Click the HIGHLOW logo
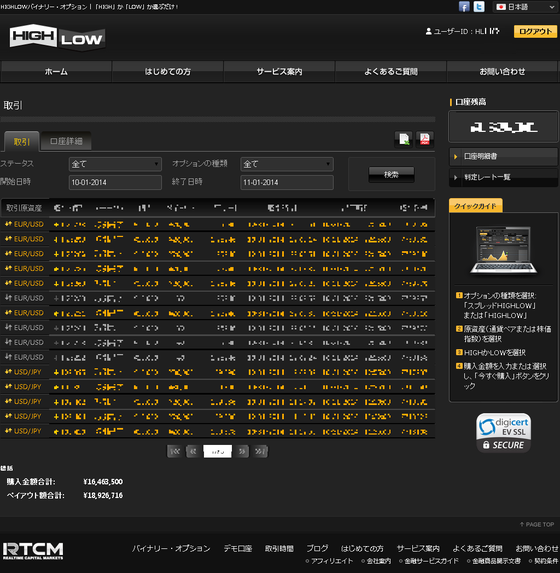This screenshot has height=573, width=560. click(x=57, y=37)
